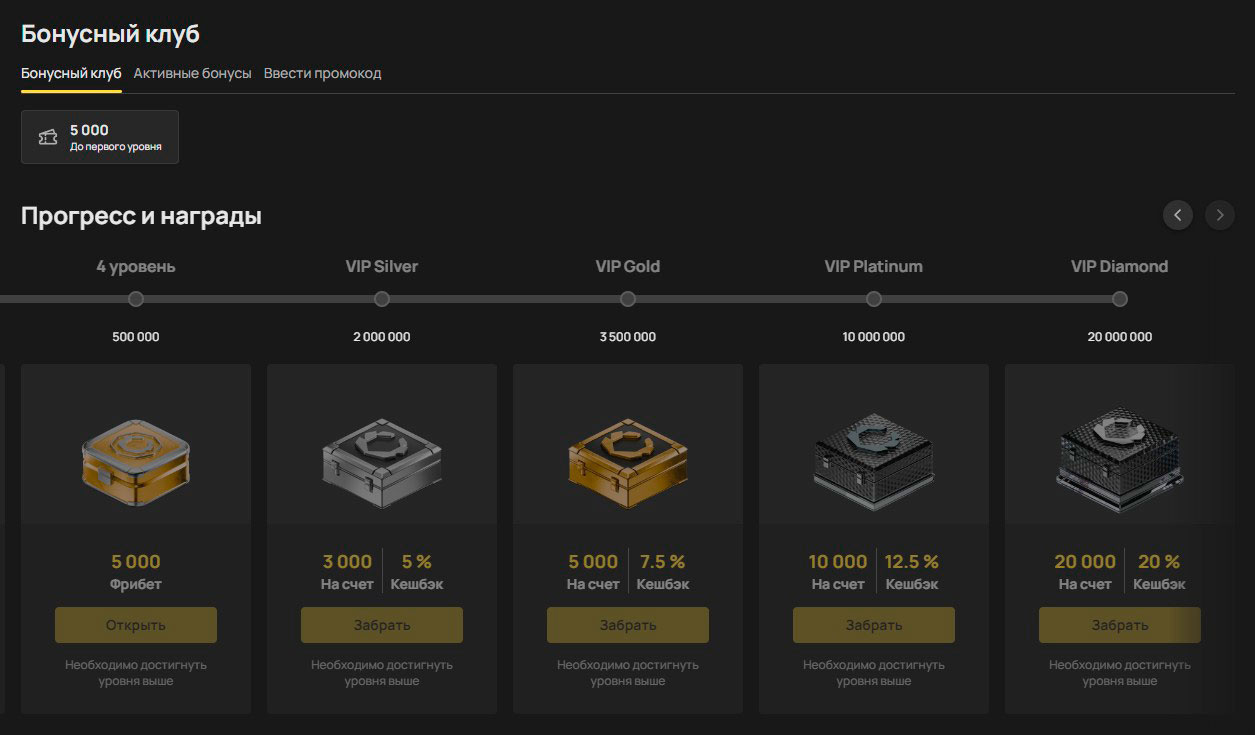Click the ticket icon beside 5 000
The image size is (1255, 735).
pyautogui.click(x=48, y=137)
